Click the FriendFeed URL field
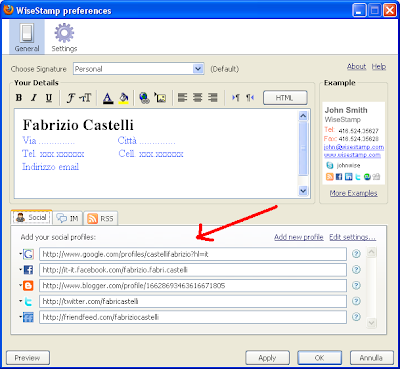 pos(193,317)
